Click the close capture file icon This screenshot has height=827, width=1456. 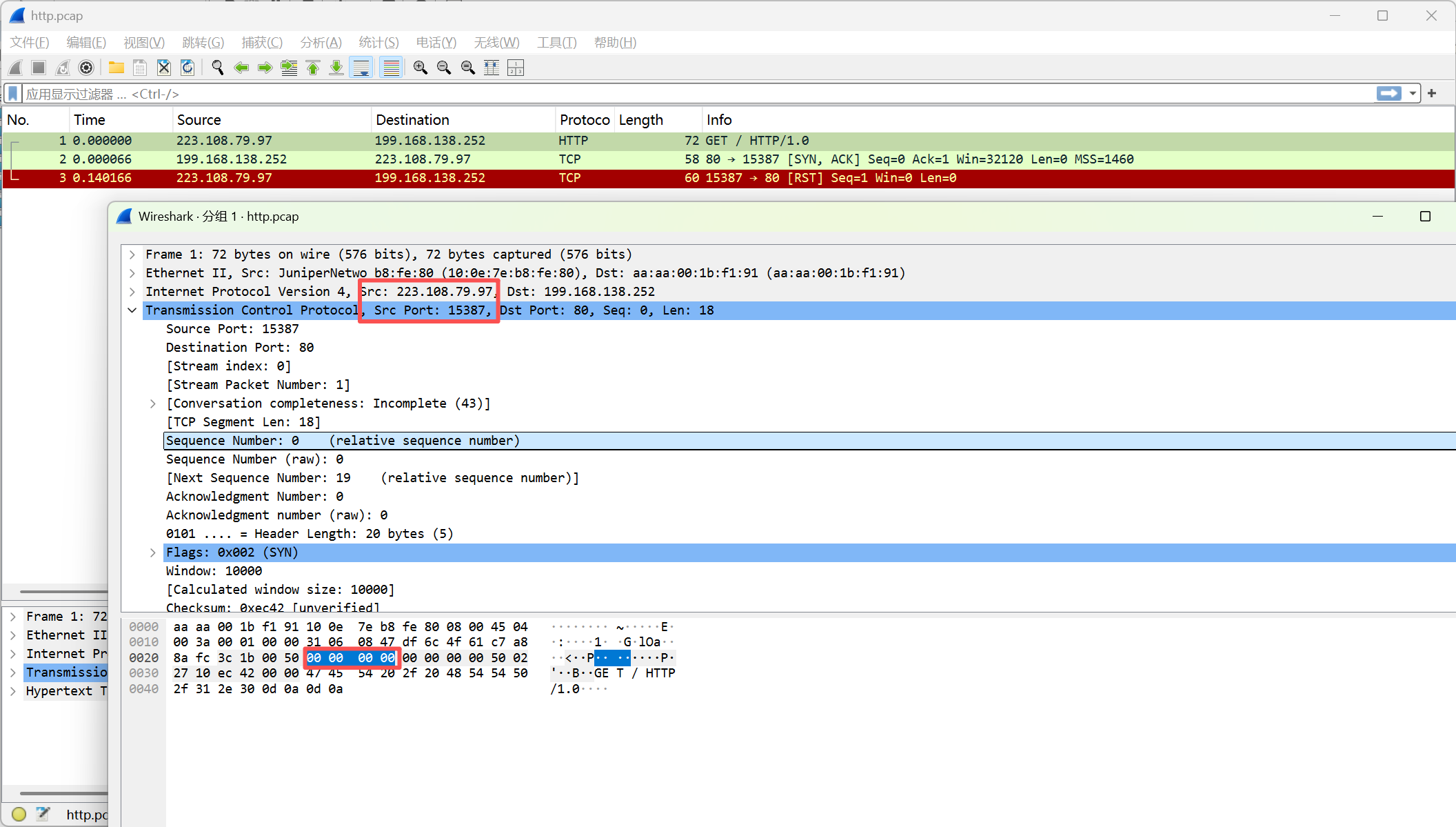click(163, 68)
